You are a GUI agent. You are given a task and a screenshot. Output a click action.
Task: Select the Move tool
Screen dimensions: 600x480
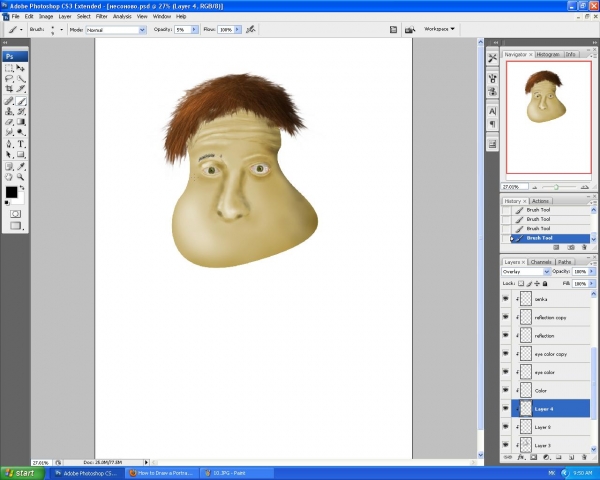(21, 68)
